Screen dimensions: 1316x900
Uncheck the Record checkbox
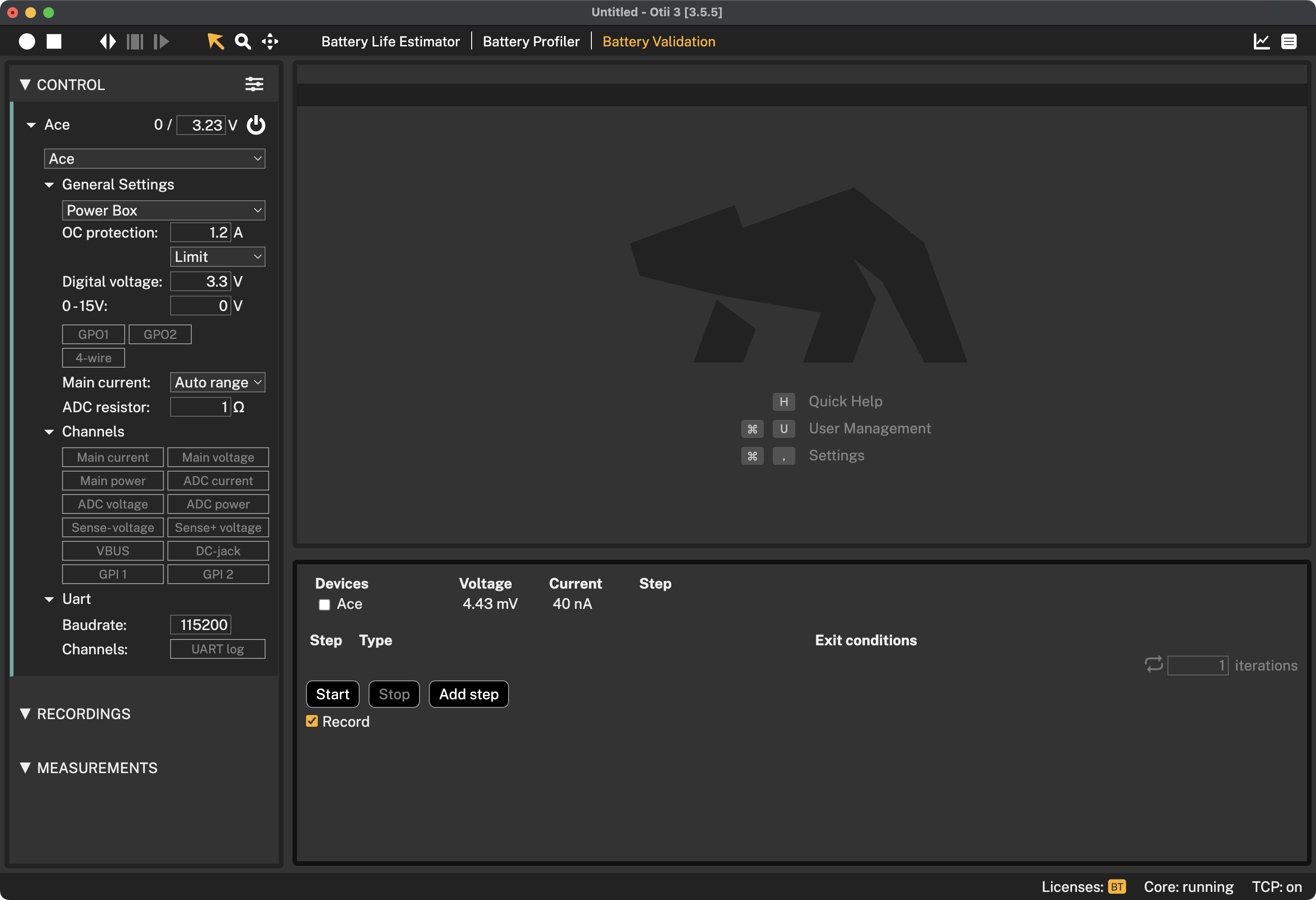point(312,721)
